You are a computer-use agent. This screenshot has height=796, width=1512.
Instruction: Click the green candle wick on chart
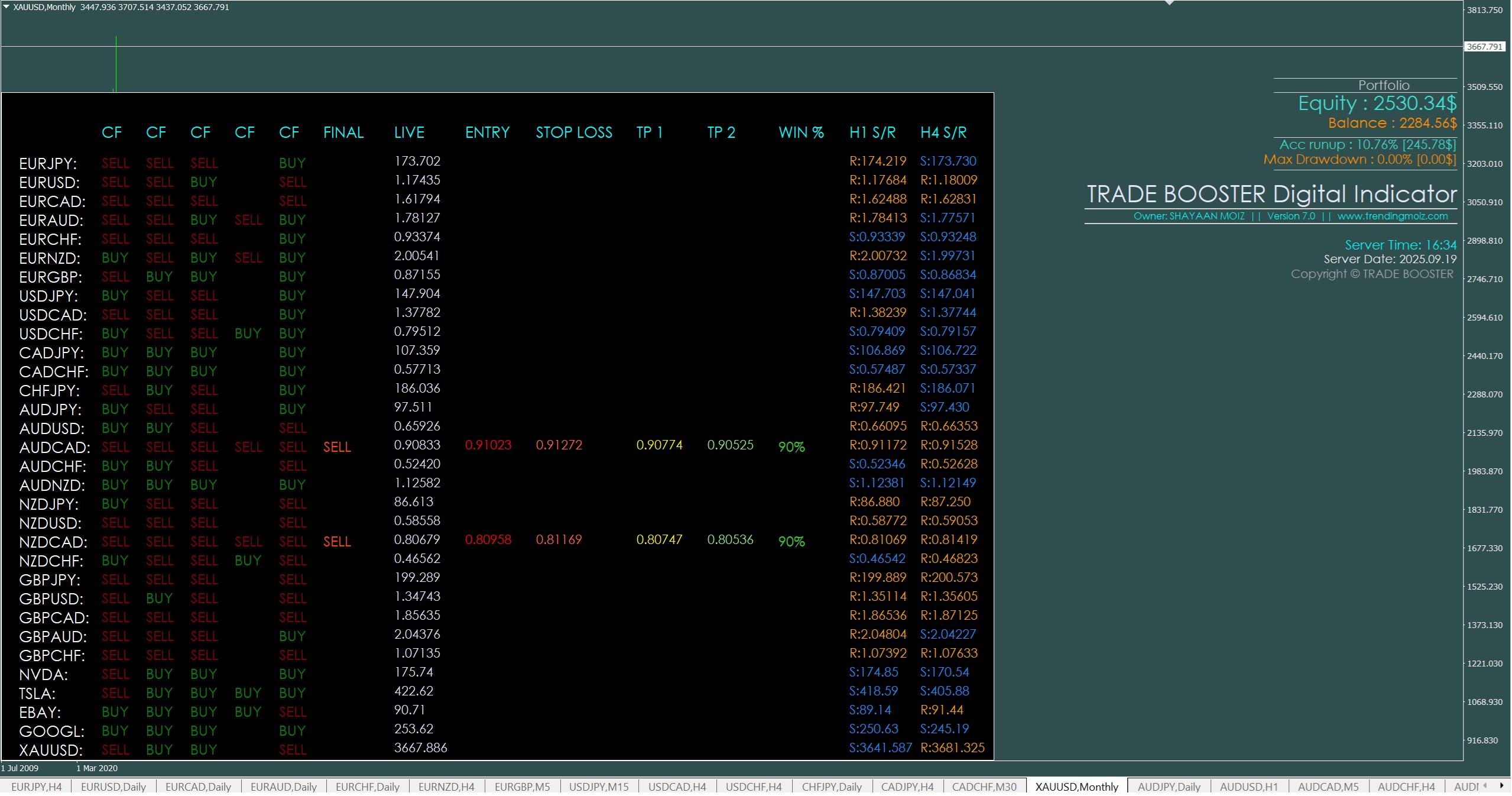click(x=116, y=62)
